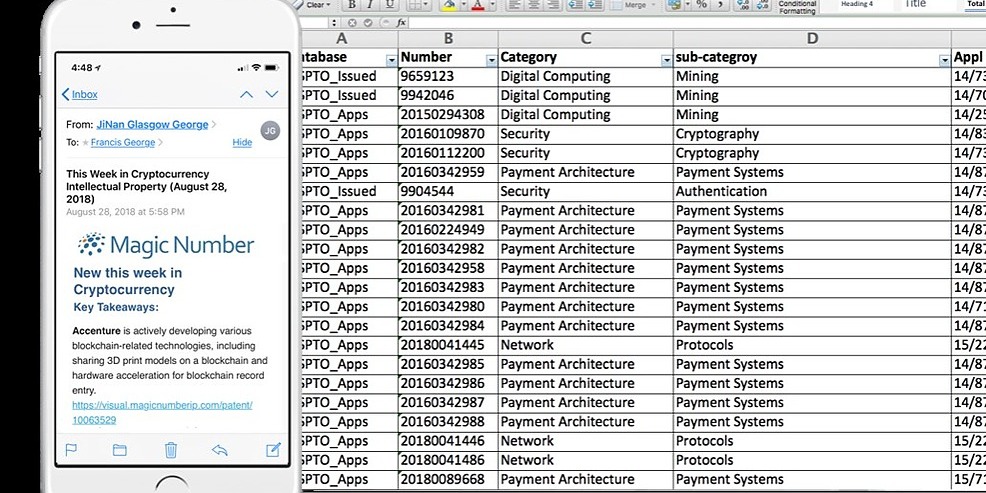This screenshot has height=493, width=986.
Task: Open the visual.magicnumberip.com patent link
Action: (x=162, y=413)
